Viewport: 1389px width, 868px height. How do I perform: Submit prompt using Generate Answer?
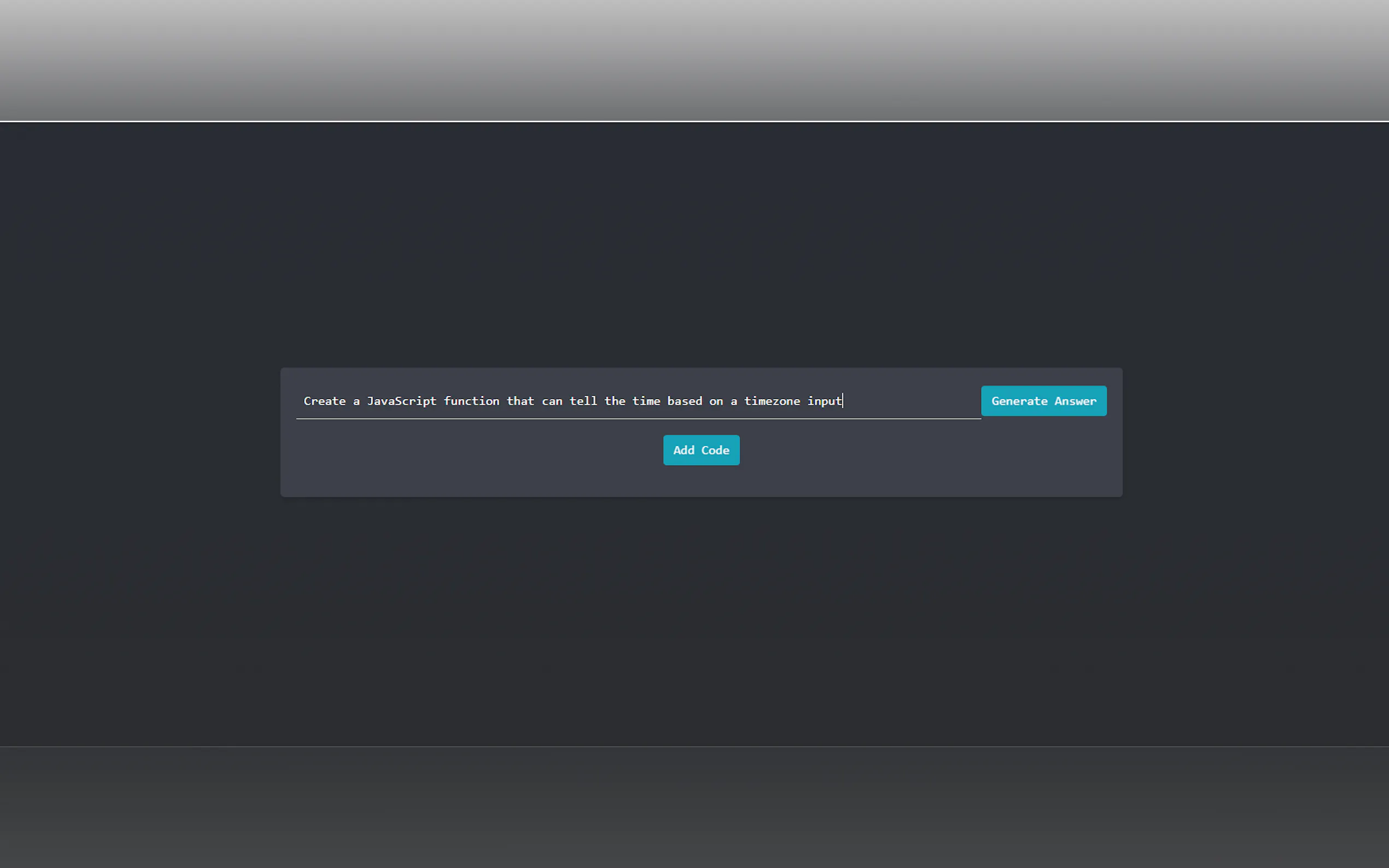[1043, 401]
